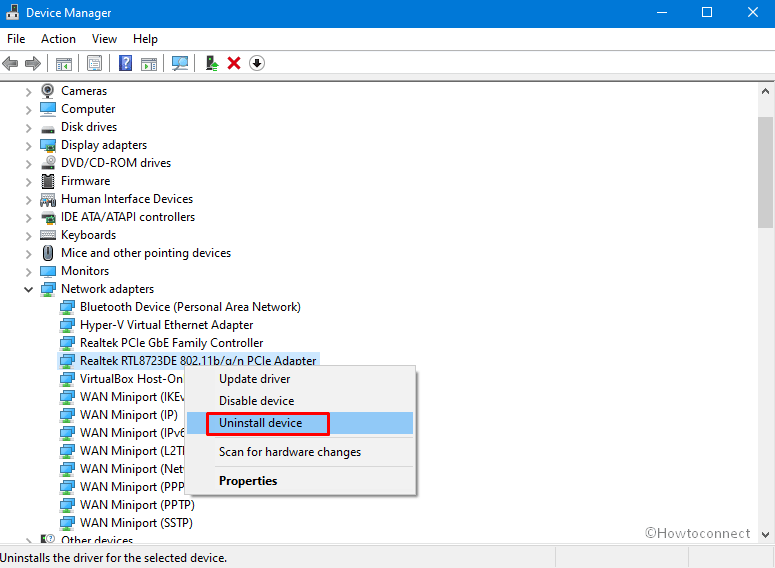The width and height of the screenshot is (775, 568).
Task: Expand the Human Interface Devices node
Action: 29,200
